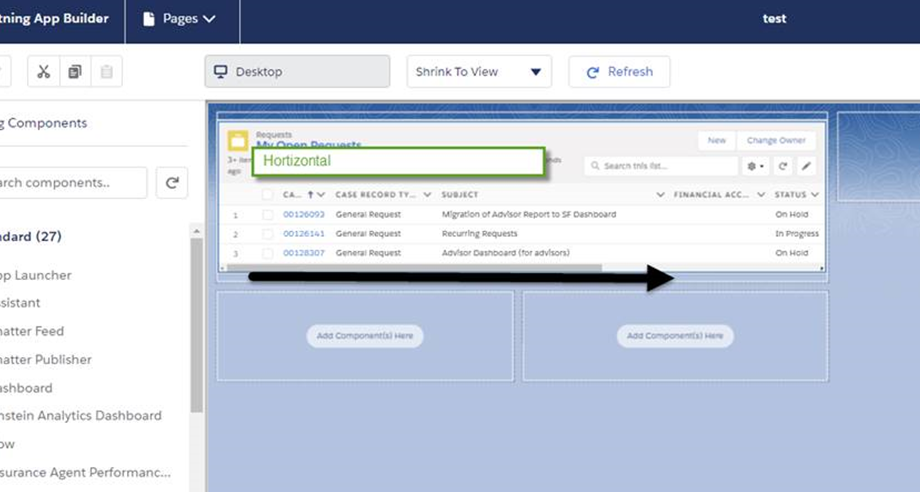Select the Chatter Feed component
Screen dimensions: 920x492
32,331
